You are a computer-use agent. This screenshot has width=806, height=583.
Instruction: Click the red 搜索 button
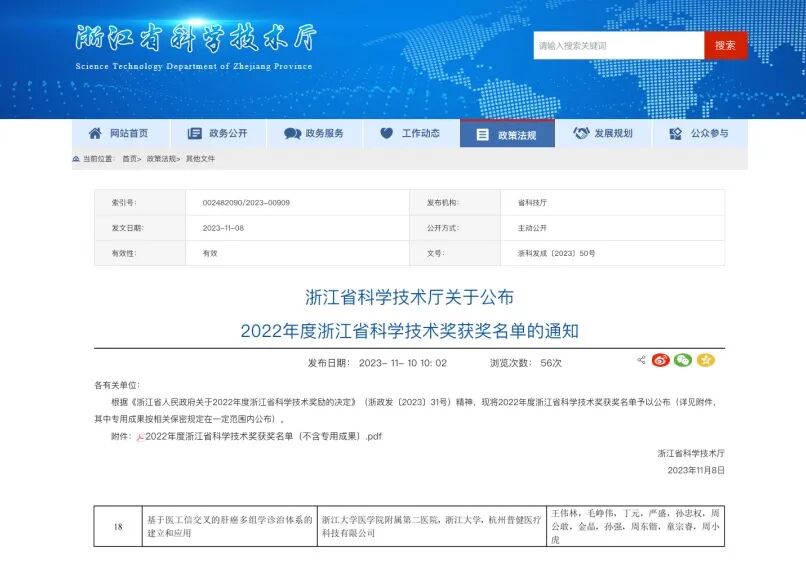(725, 46)
